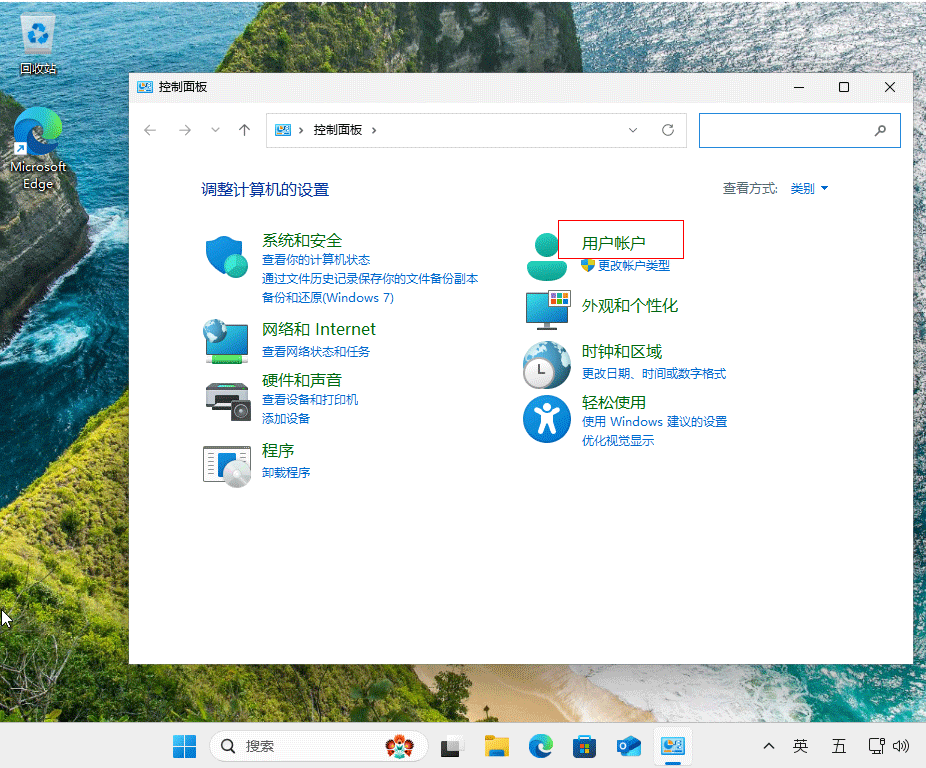Click the volume icon in system tray
The height and width of the screenshot is (768, 926).
click(x=901, y=746)
